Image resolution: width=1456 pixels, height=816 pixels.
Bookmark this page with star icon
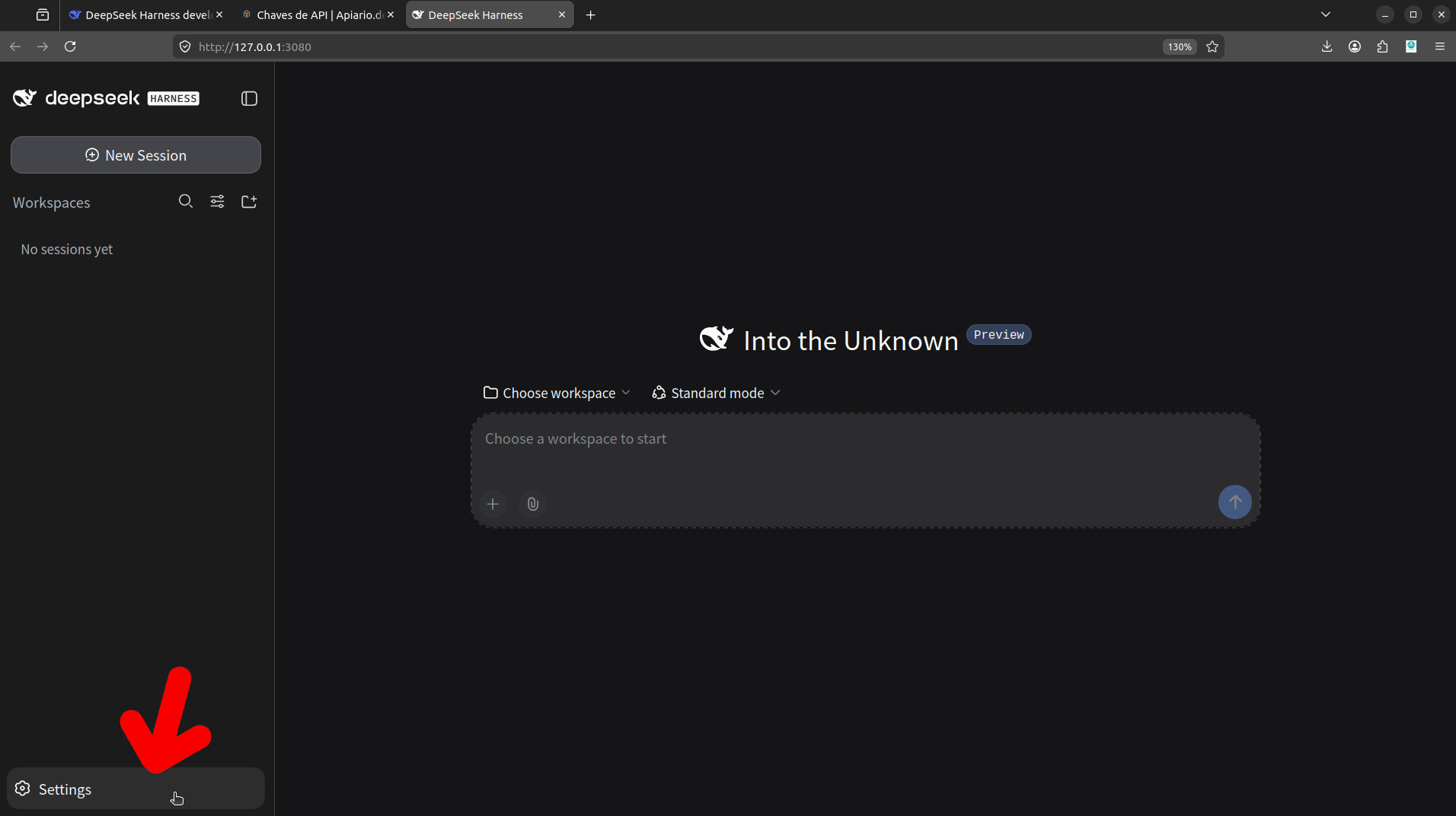coord(1212,46)
